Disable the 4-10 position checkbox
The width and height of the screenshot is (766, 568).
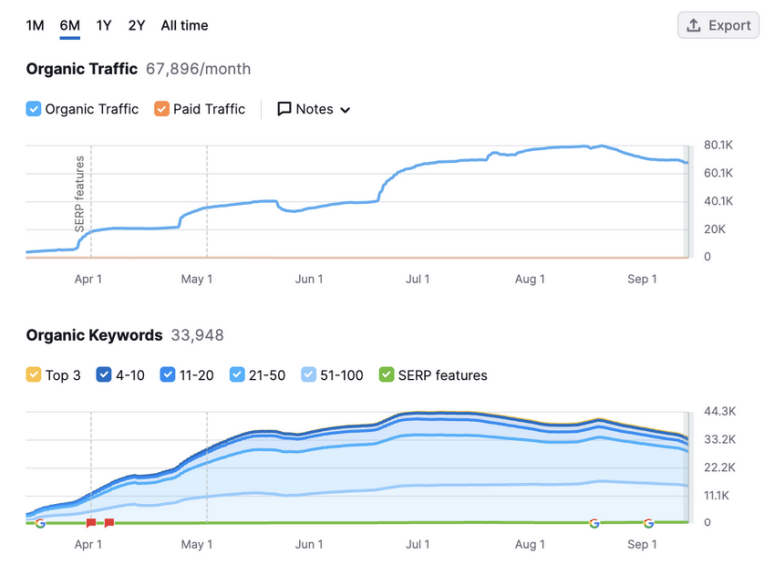coord(104,375)
